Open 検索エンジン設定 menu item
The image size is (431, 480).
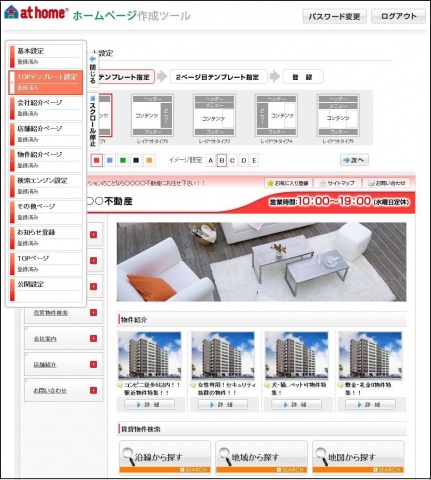[x=46, y=186]
